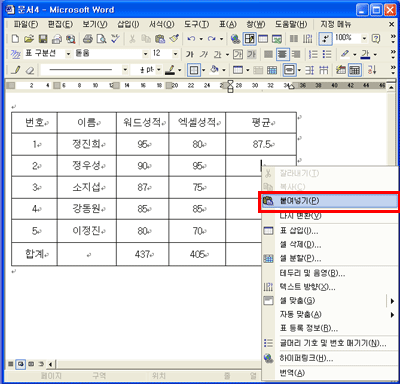Image resolution: width=400 pixels, height=384 pixels.
Task: Toggle the bulleted list
Action: tap(327, 54)
